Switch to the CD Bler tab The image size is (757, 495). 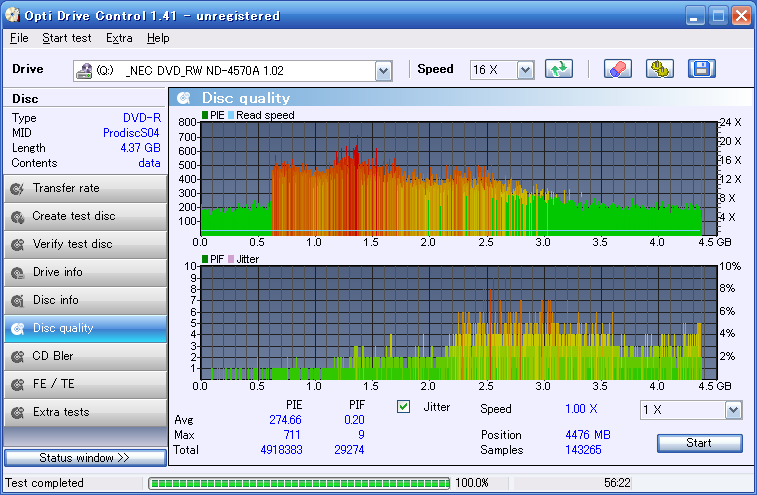click(x=85, y=356)
